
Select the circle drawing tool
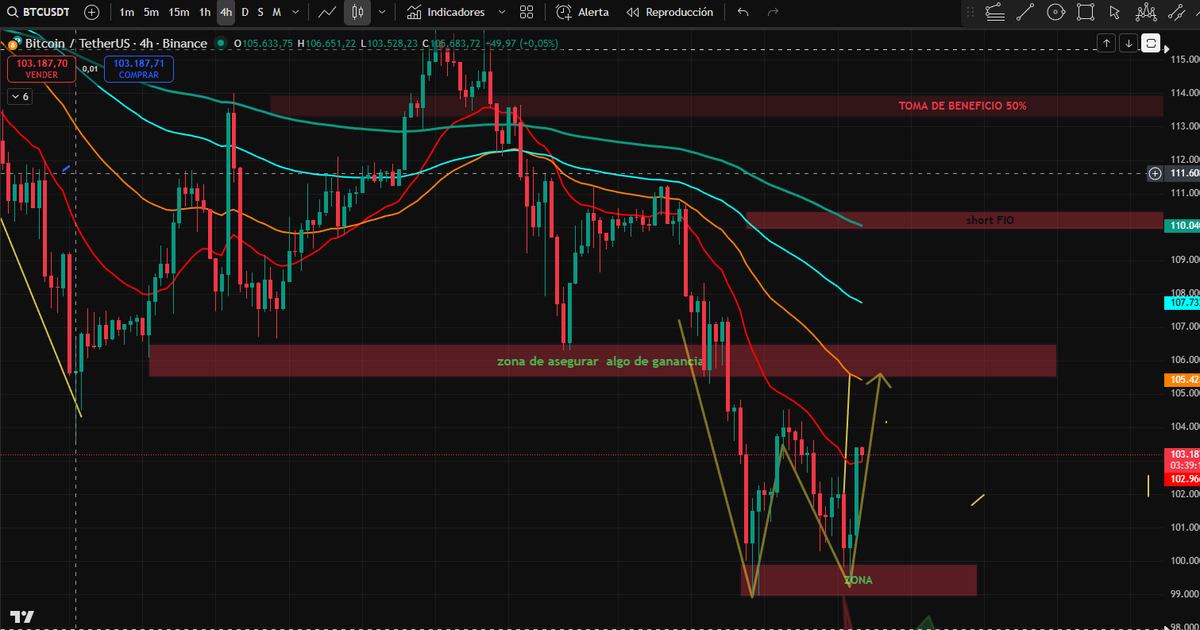(1056, 12)
